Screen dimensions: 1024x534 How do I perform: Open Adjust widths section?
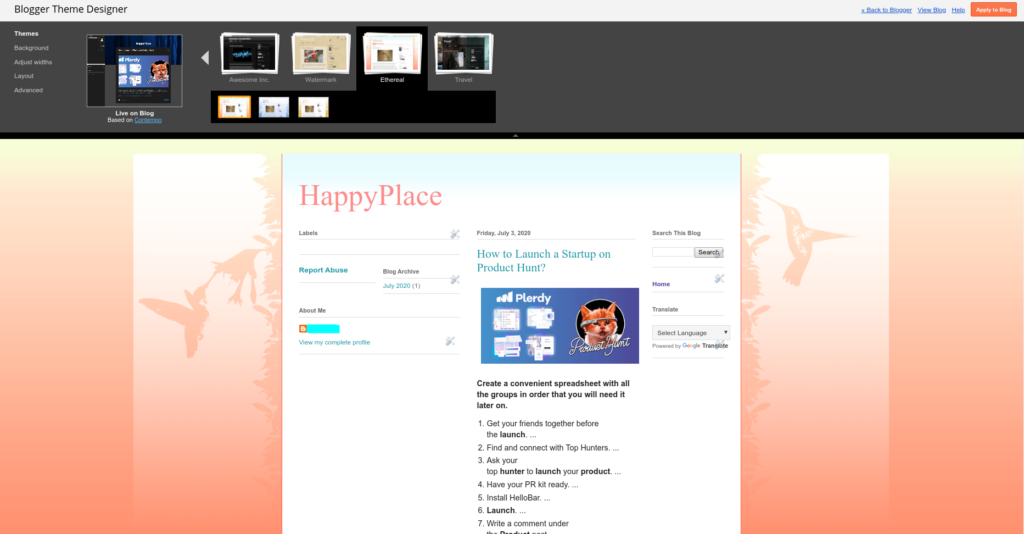tap(33, 62)
